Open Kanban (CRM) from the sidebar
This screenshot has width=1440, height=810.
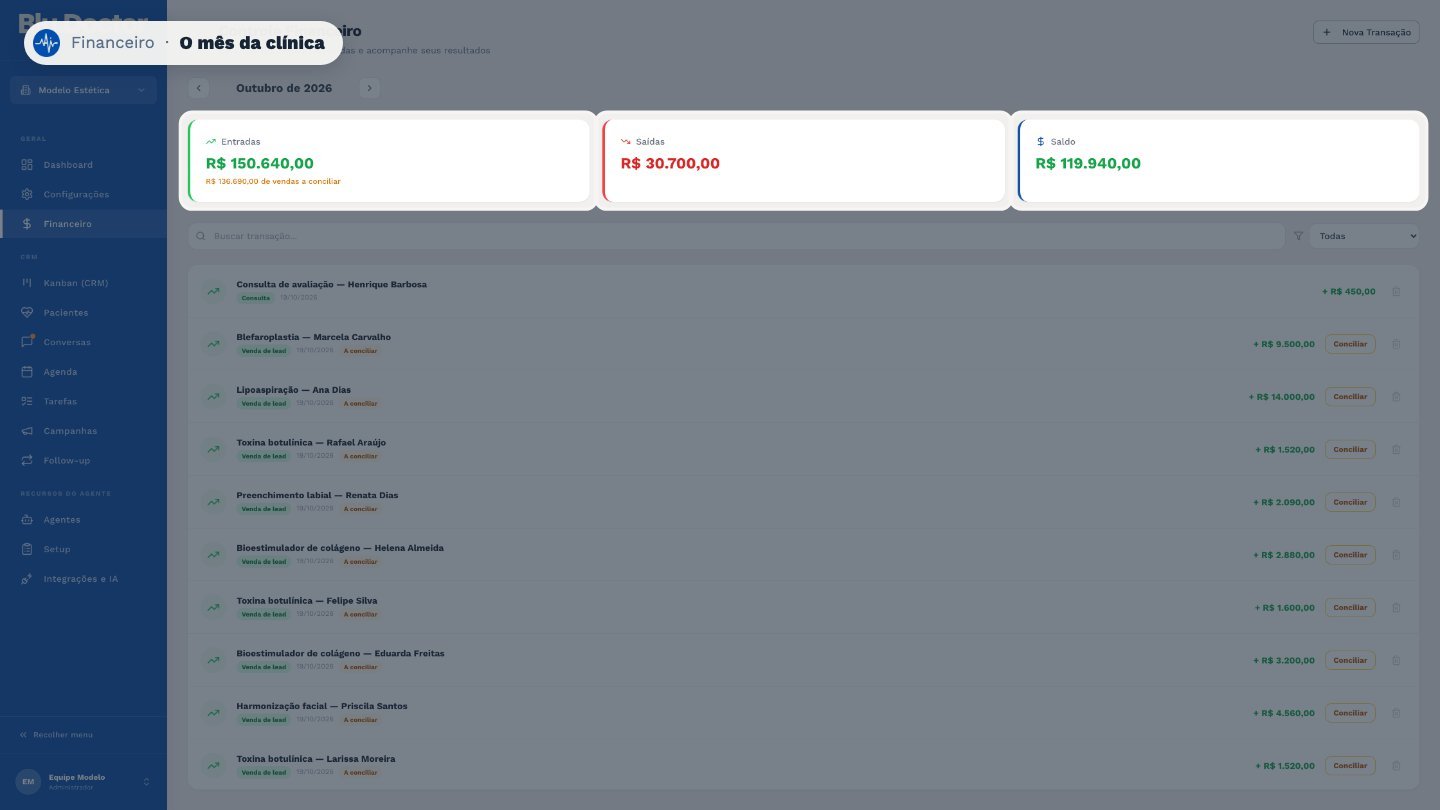pyautogui.click(x=83, y=283)
